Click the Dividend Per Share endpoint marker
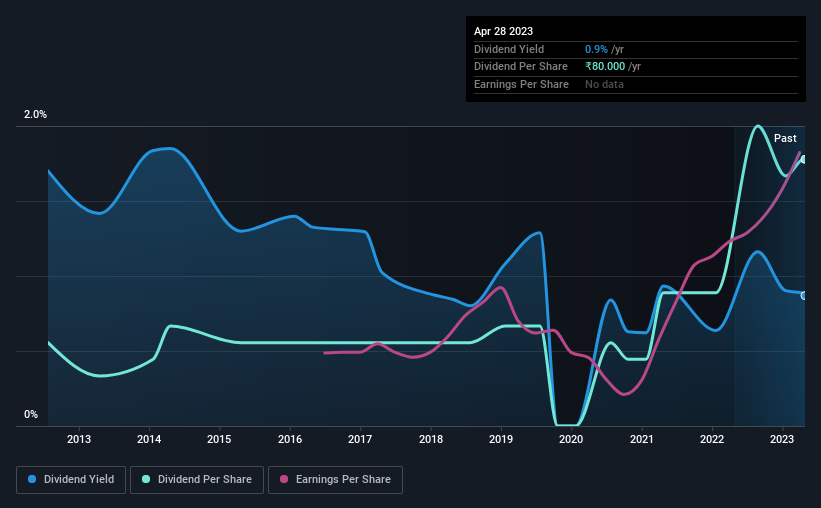This screenshot has width=821, height=508. point(804,159)
